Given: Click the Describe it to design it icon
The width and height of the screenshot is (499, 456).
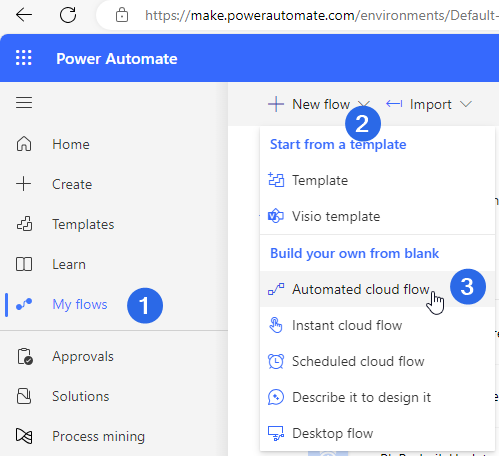Looking at the screenshot, I should 276,397.
